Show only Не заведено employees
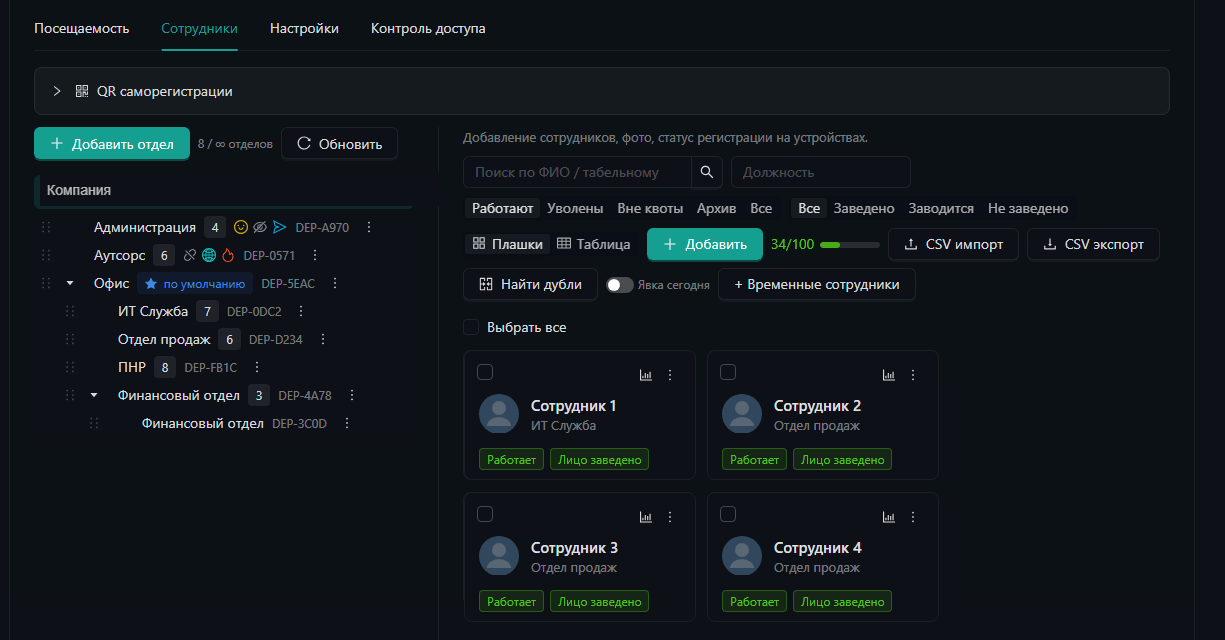Screen dimensions: 1225x640 click(x=1028, y=208)
